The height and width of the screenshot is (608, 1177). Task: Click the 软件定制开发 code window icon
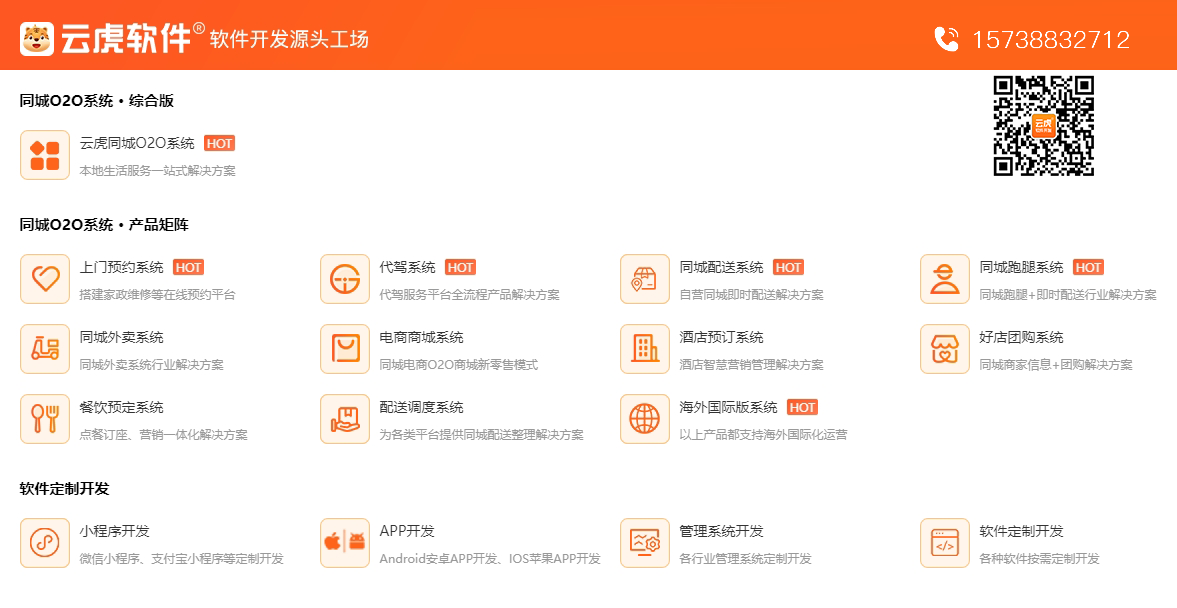(x=945, y=543)
